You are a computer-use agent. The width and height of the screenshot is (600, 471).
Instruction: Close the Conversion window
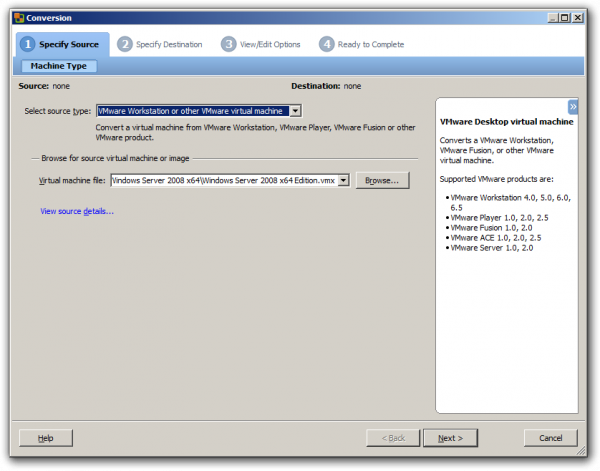(578, 18)
